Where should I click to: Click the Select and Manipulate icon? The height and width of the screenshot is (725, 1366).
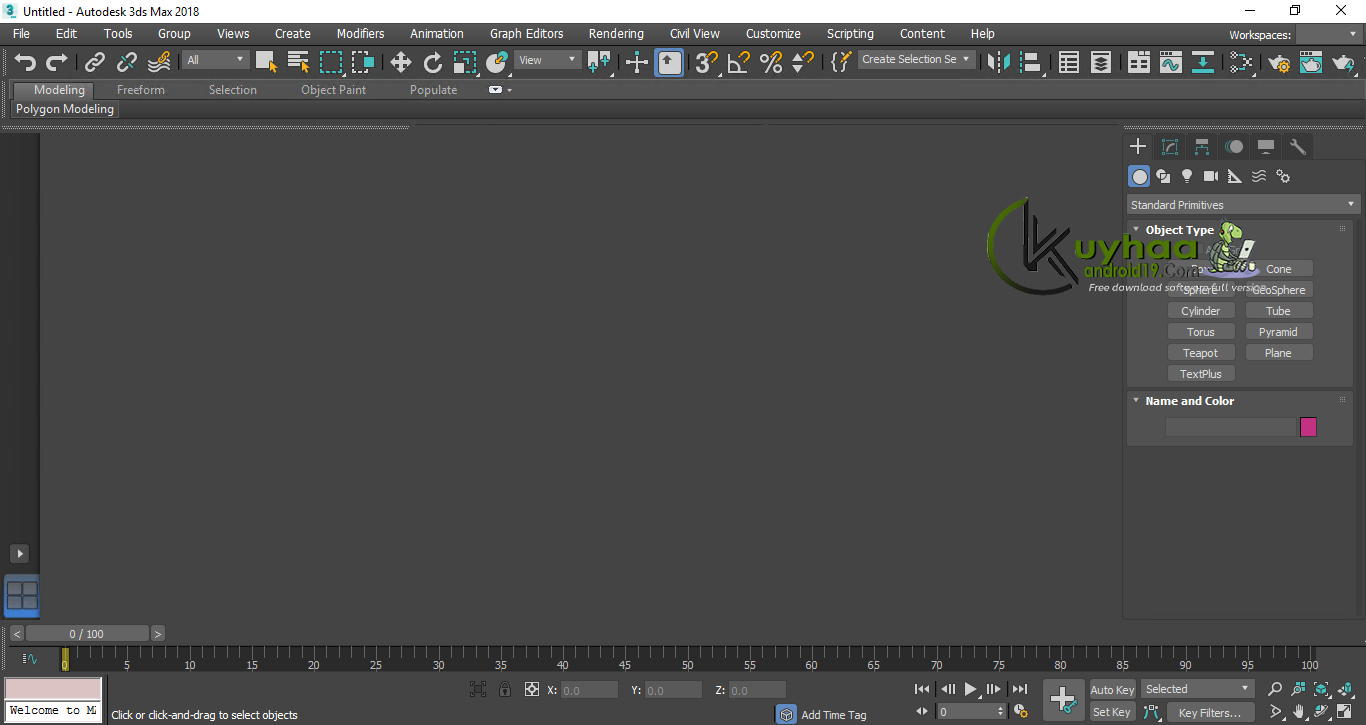click(x=637, y=63)
